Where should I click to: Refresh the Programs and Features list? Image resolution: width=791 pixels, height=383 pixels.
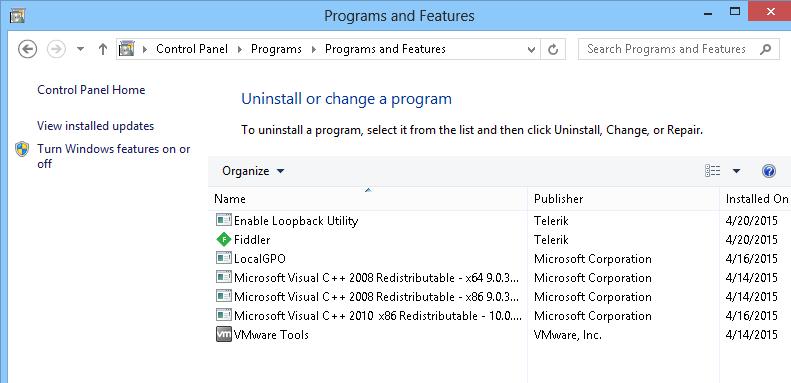[553, 49]
